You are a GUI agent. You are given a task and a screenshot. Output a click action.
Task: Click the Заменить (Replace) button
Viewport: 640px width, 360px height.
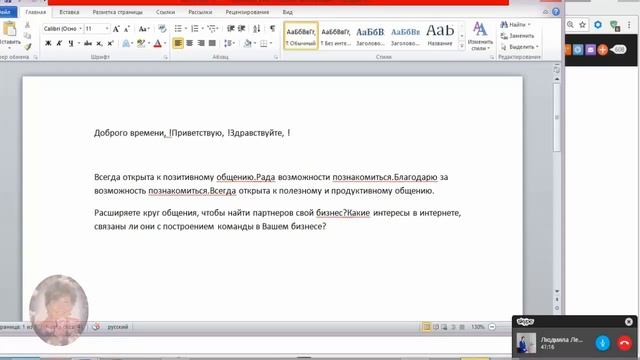coord(517,36)
